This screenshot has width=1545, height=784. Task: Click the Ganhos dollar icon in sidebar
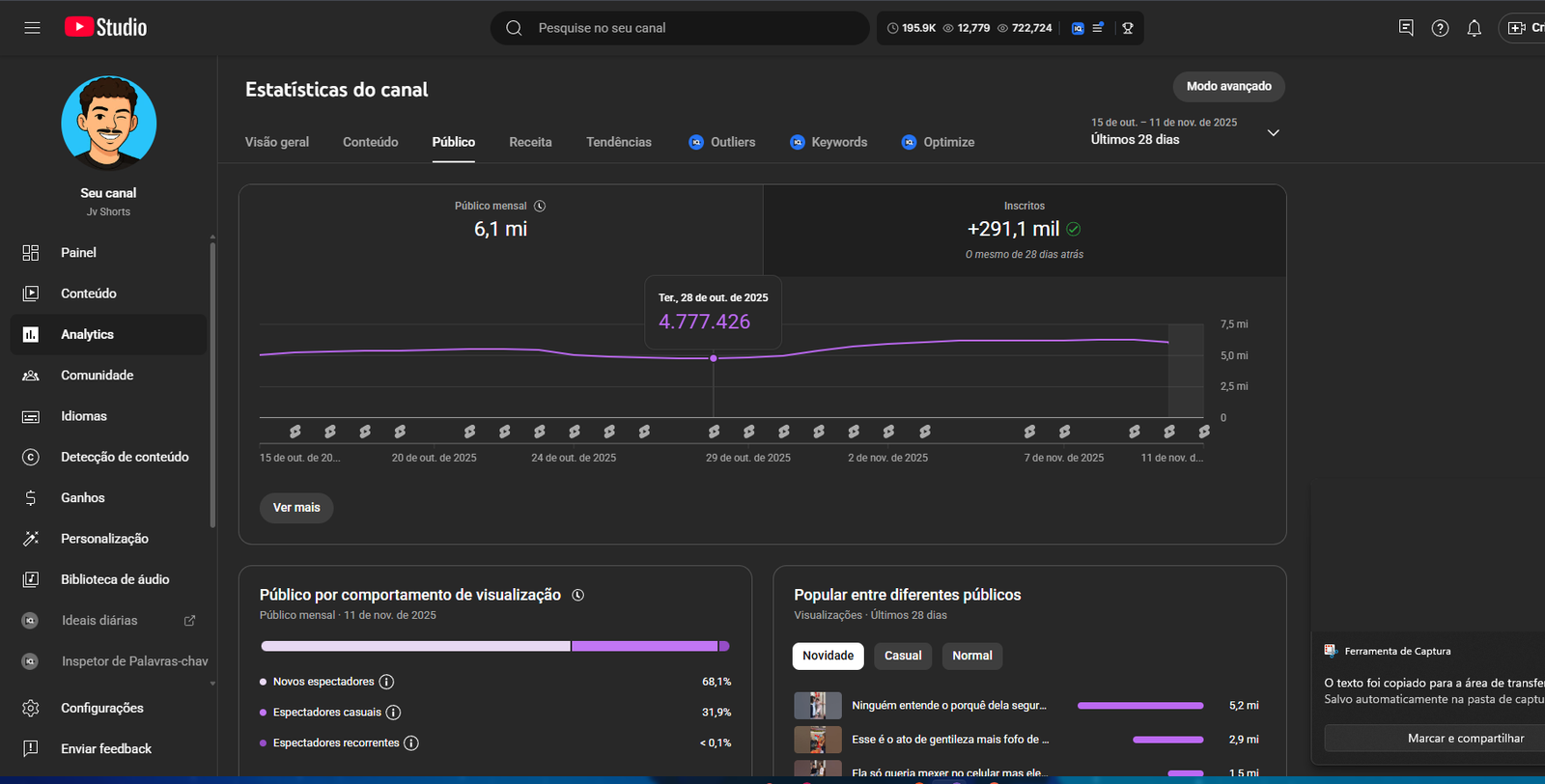click(31, 498)
